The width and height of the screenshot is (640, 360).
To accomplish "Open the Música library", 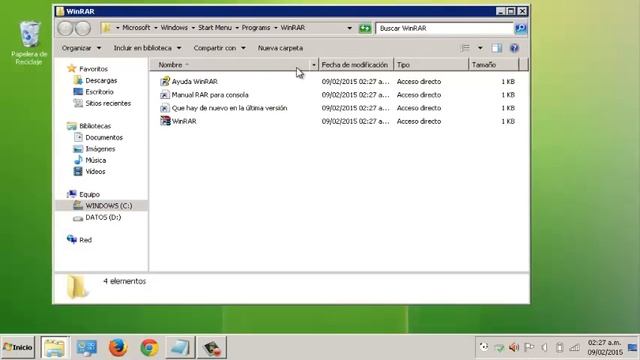I will click(96, 160).
